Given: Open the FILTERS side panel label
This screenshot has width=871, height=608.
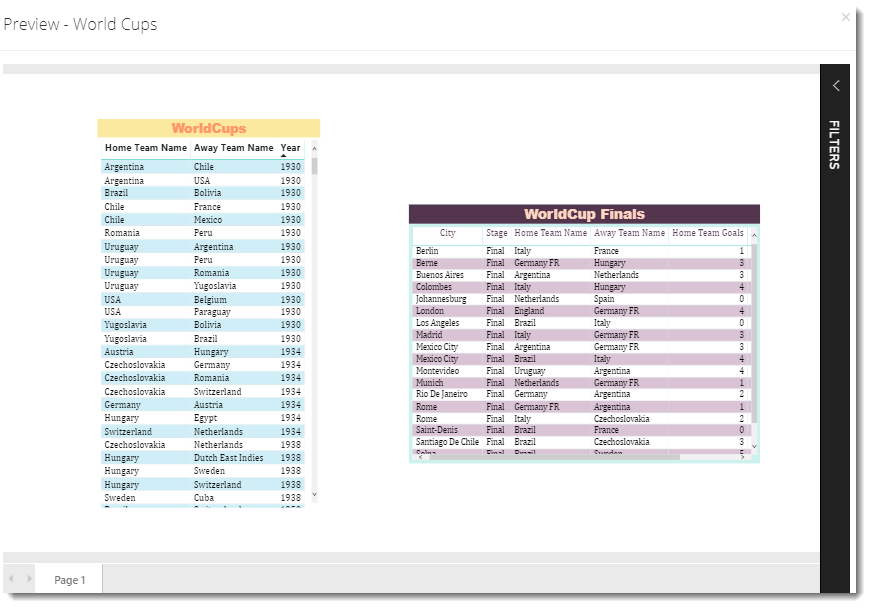Looking at the screenshot, I should [x=834, y=144].
